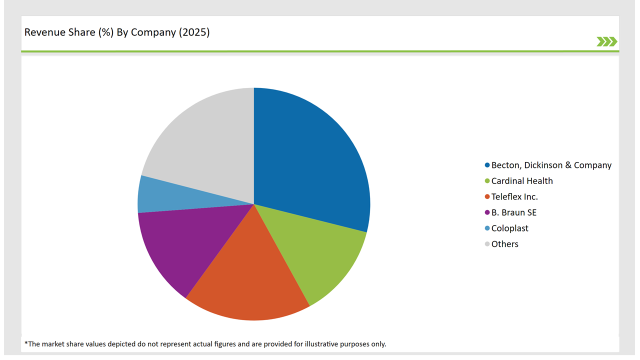Viewport: 640px width, 360px height.
Task: Select the 'Coloplast' legend label
Action: click(x=510, y=228)
